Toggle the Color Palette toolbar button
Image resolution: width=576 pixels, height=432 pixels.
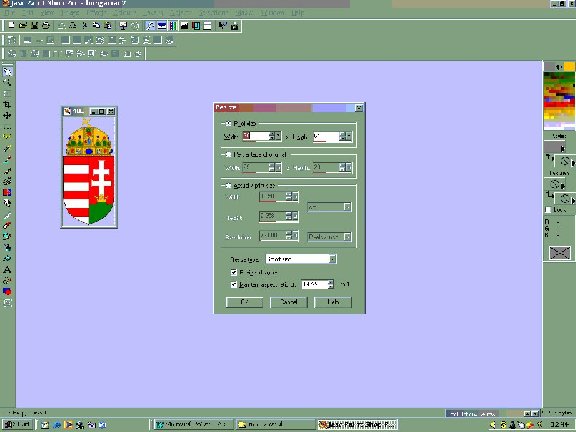173,25
